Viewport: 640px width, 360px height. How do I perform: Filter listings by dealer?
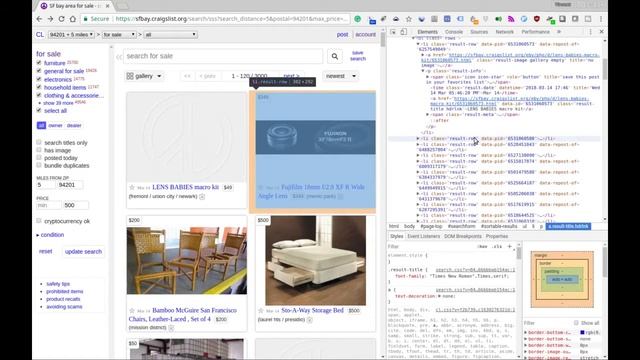click(x=74, y=126)
